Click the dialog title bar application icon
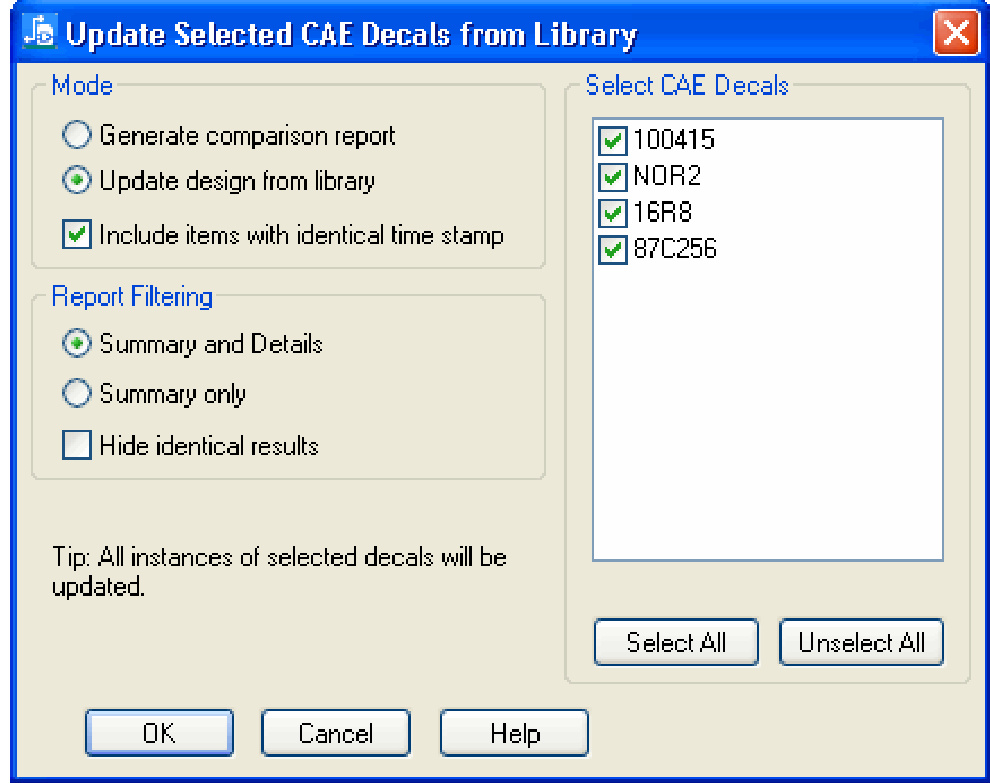 click(38, 33)
